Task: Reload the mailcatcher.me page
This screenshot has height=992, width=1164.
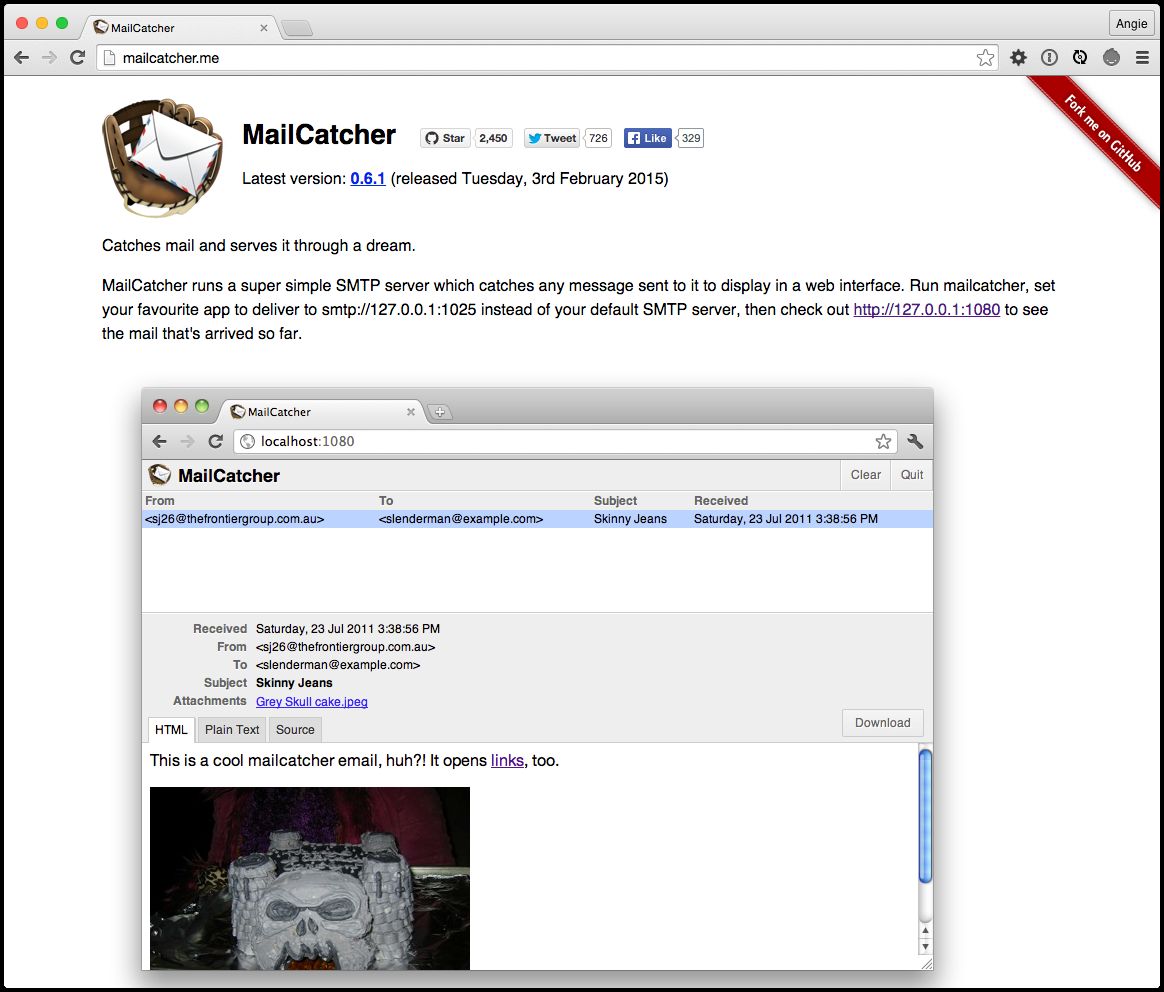Action: pos(77,58)
